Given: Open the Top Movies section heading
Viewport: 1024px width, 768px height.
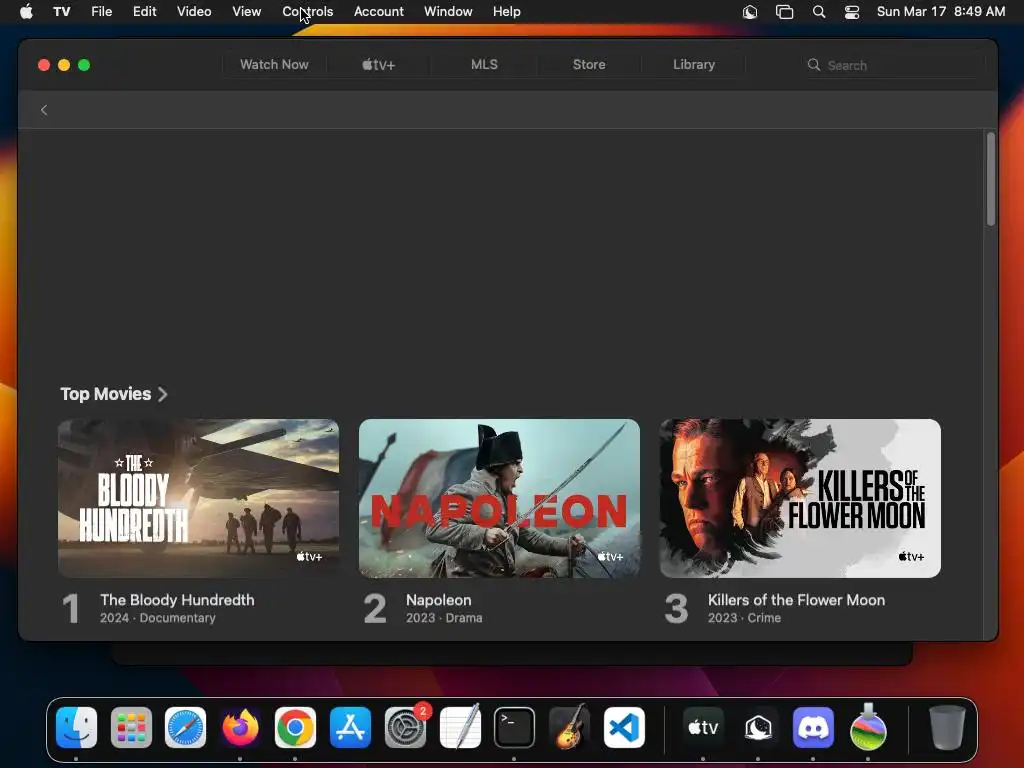Looking at the screenshot, I should [x=106, y=394].
